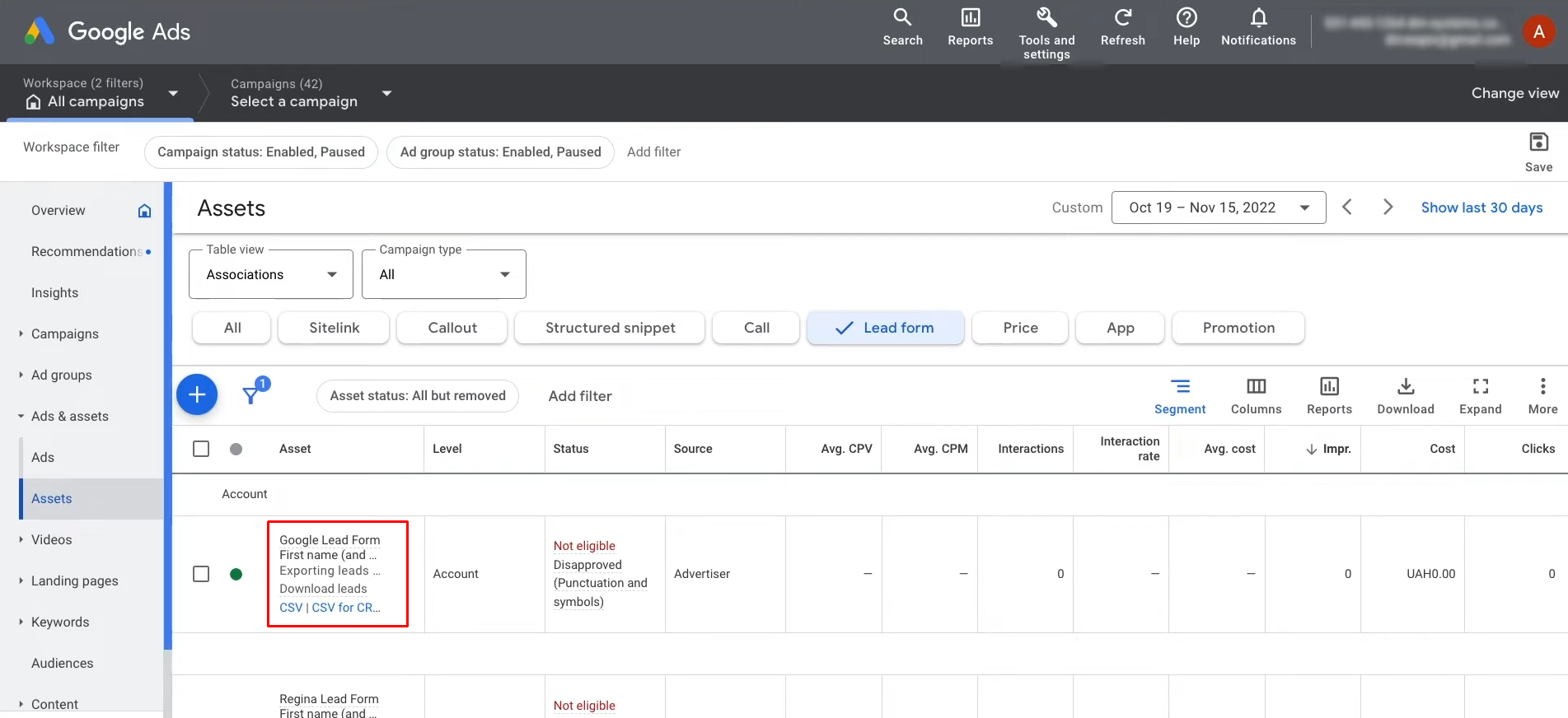
Task: Save the workspace filter
Action: click(x=1538, y=152)
